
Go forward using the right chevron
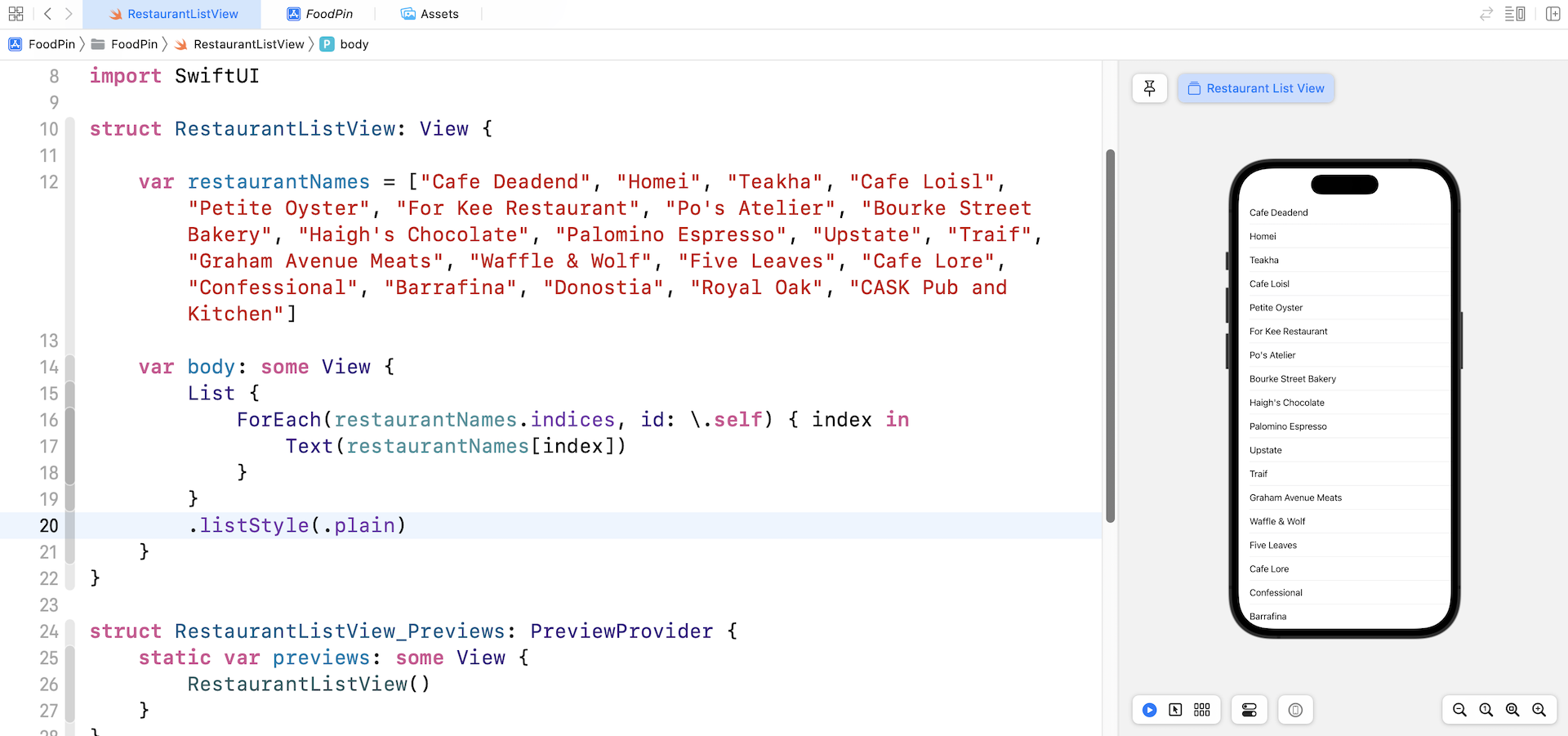click(69, 14)
